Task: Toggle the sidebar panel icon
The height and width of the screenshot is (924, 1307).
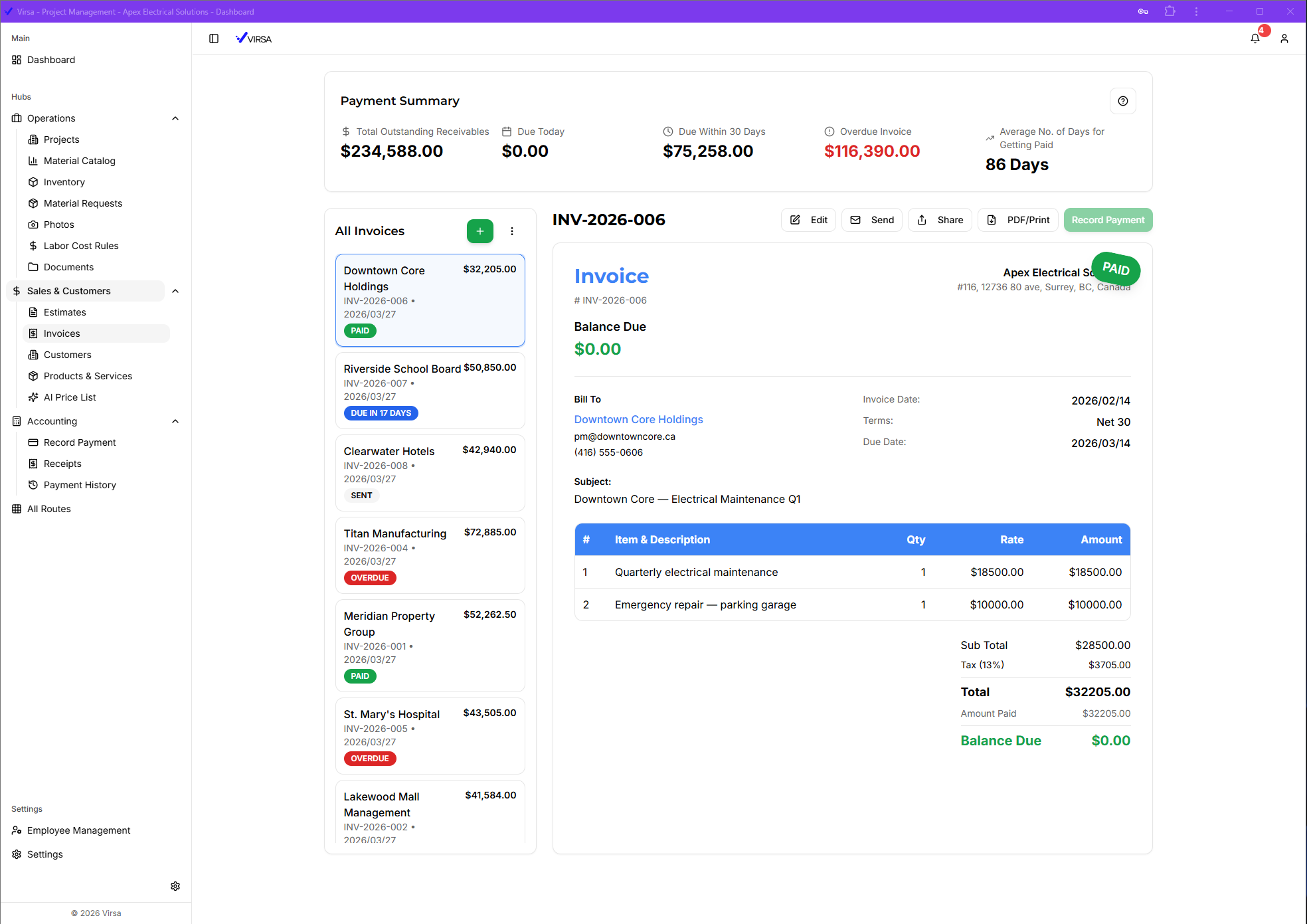Action: click(x=214, y=39)
